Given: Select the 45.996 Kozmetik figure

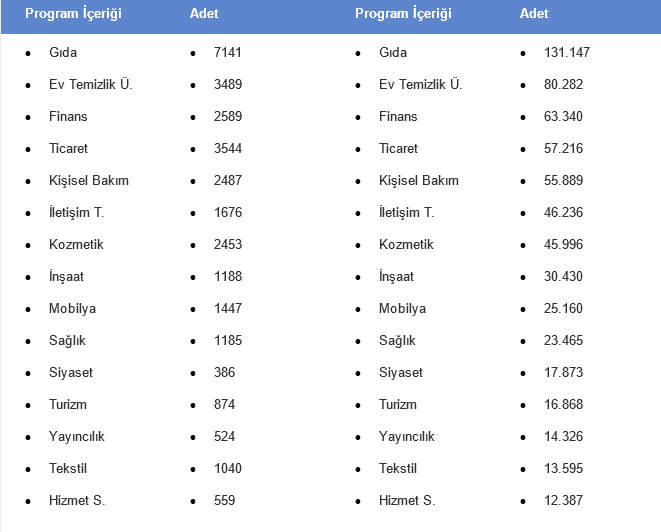Looking at the screenshot, I should 563,244.
